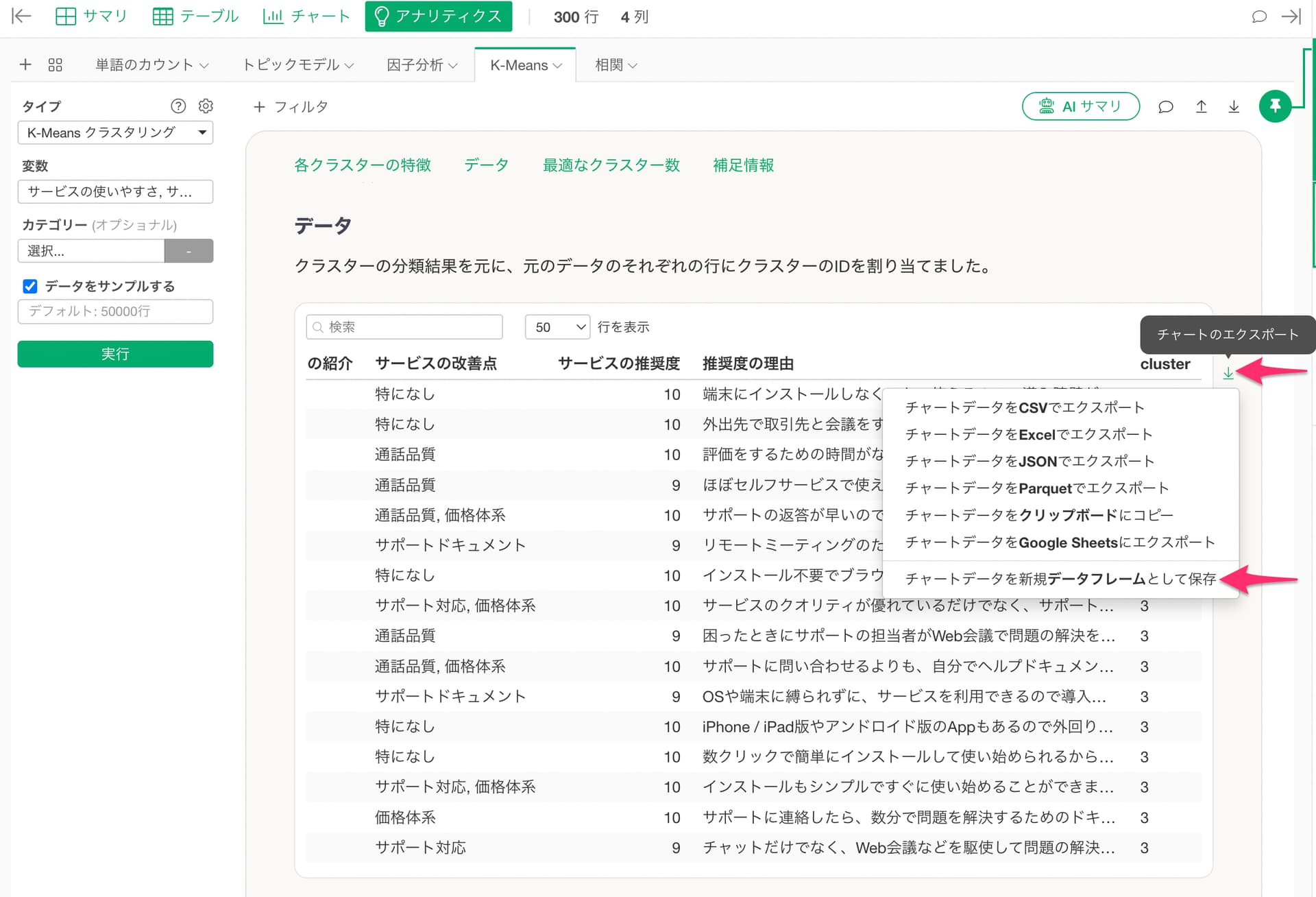Sort by 推奨度の理由 column header
1316x897 pixels.
click(x=748, y=363)
